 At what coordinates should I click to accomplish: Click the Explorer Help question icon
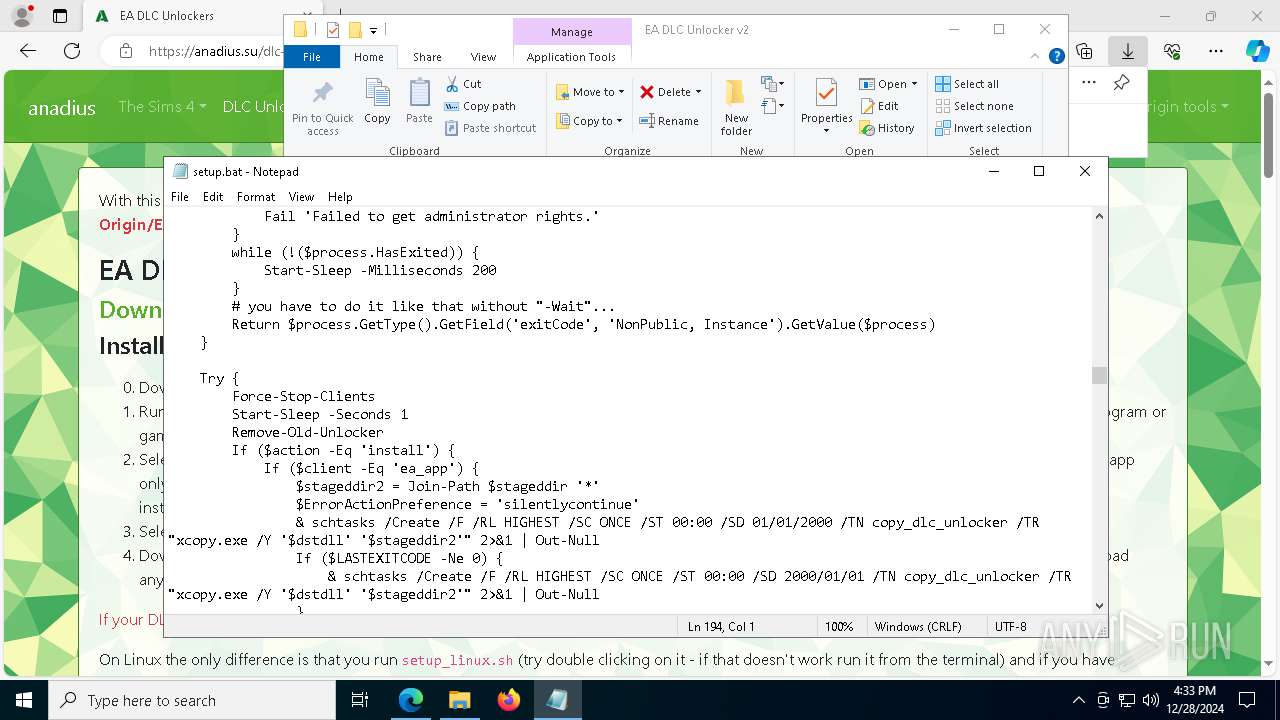tap(1056, 57)
